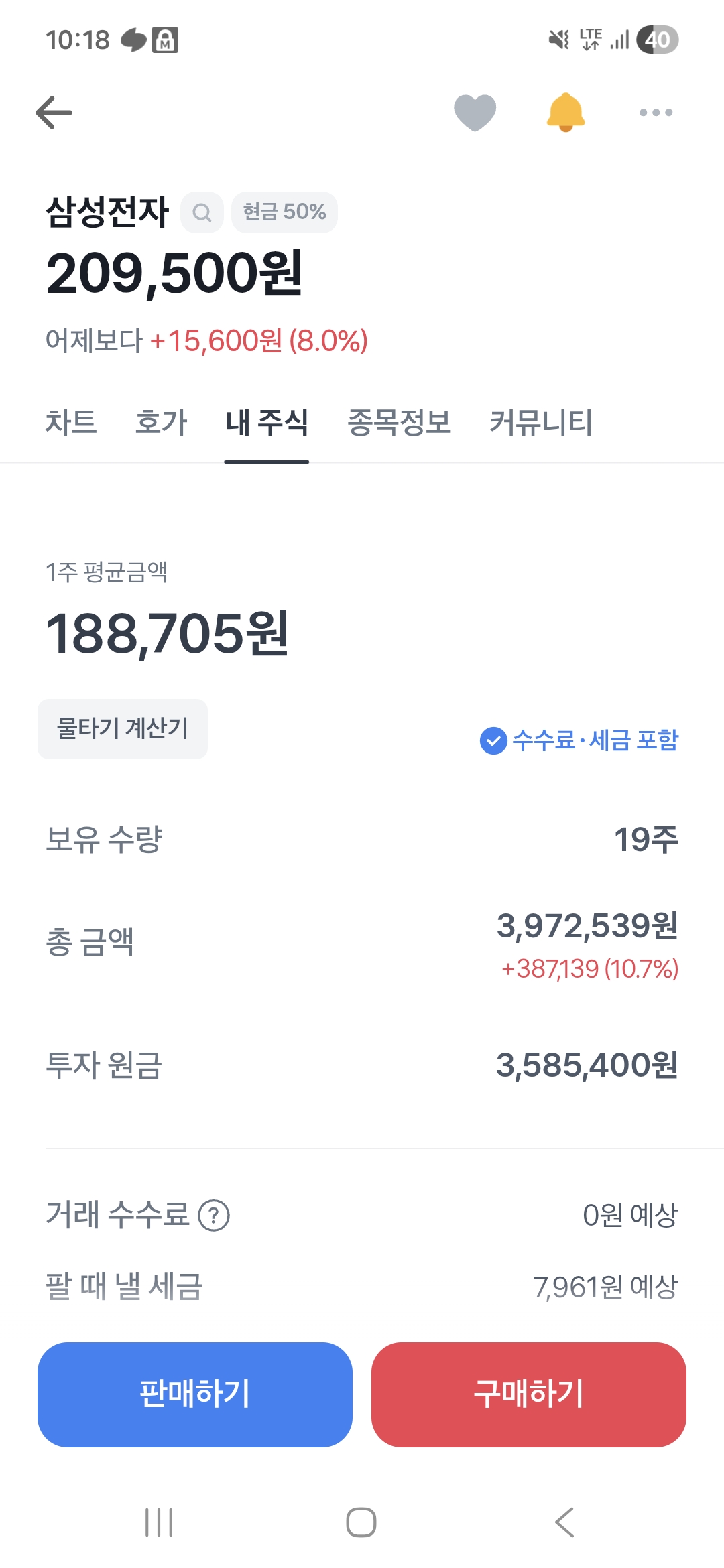Tap the search icon beside 삼성전자
This screenshot has height=1568, width=724.
click(x=202, y=212)
